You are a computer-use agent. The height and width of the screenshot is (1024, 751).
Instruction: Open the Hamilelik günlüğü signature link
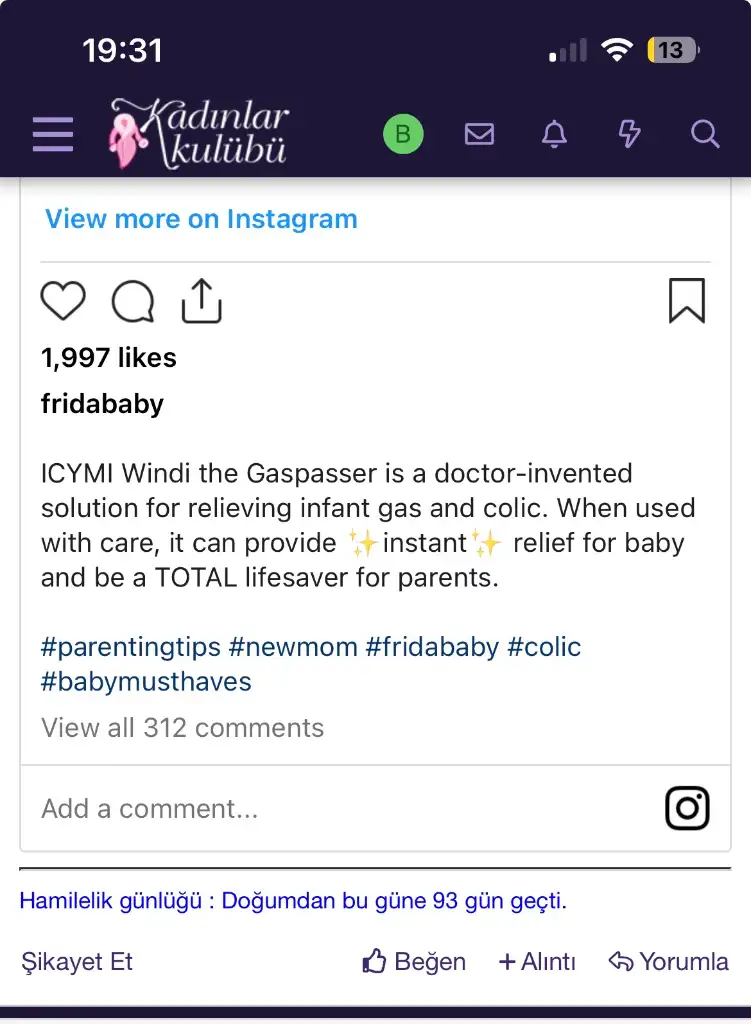[x=292, y=901]
